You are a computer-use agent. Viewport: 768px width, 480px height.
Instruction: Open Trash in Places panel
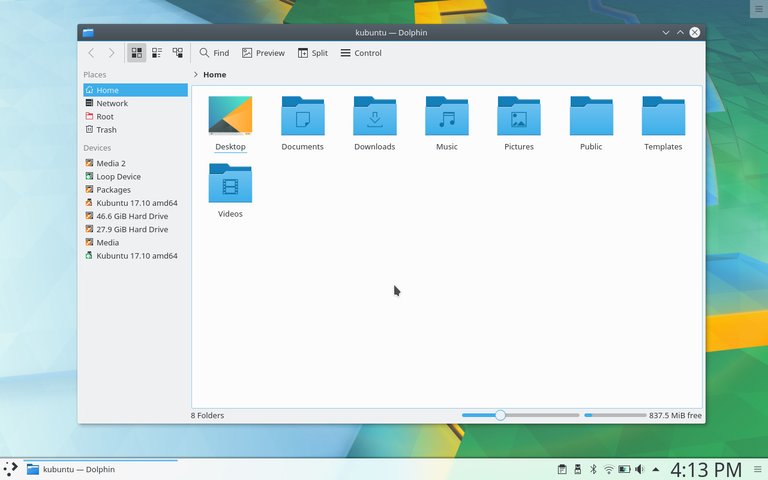tap(106, 130)
